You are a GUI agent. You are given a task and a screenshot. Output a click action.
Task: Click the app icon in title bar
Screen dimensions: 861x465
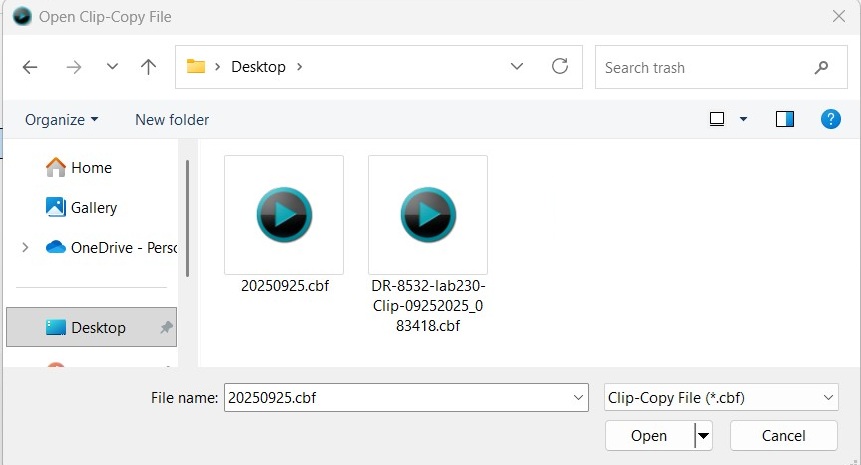coord(22,16)
